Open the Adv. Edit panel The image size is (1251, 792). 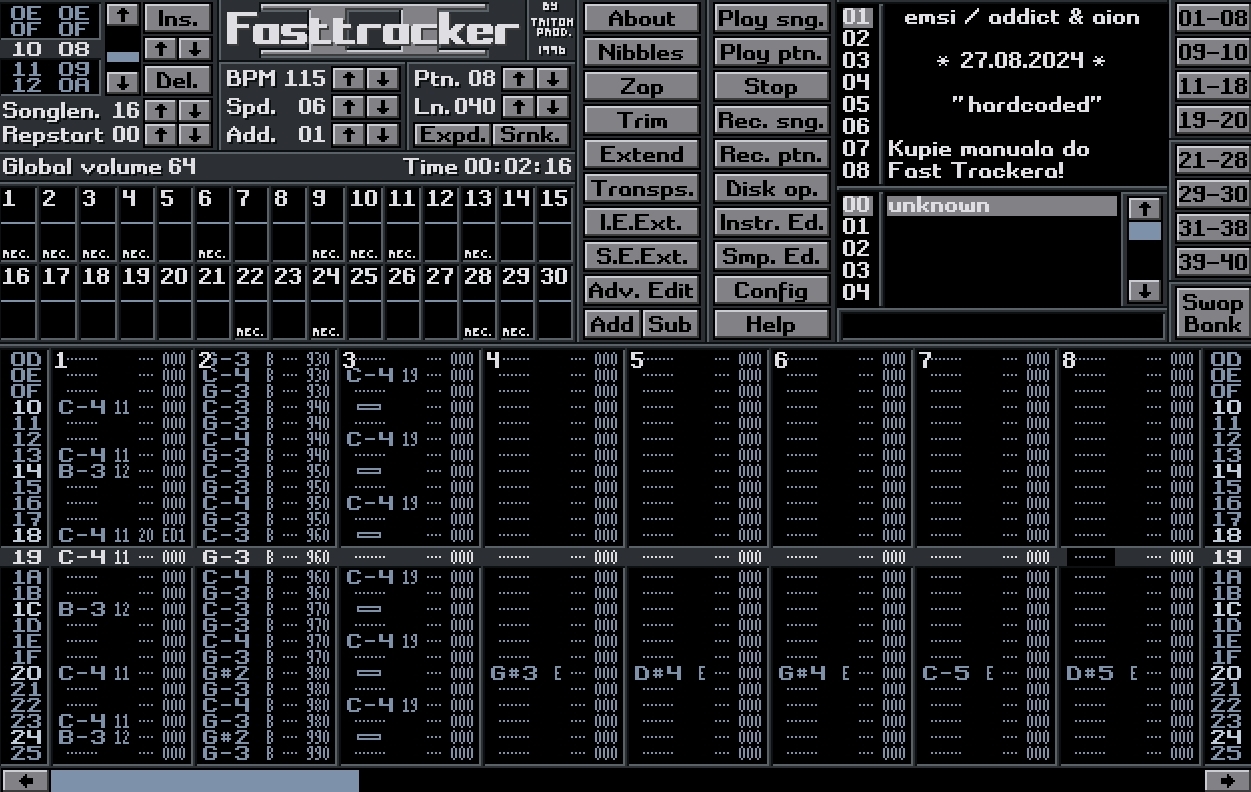pos(641,290)
